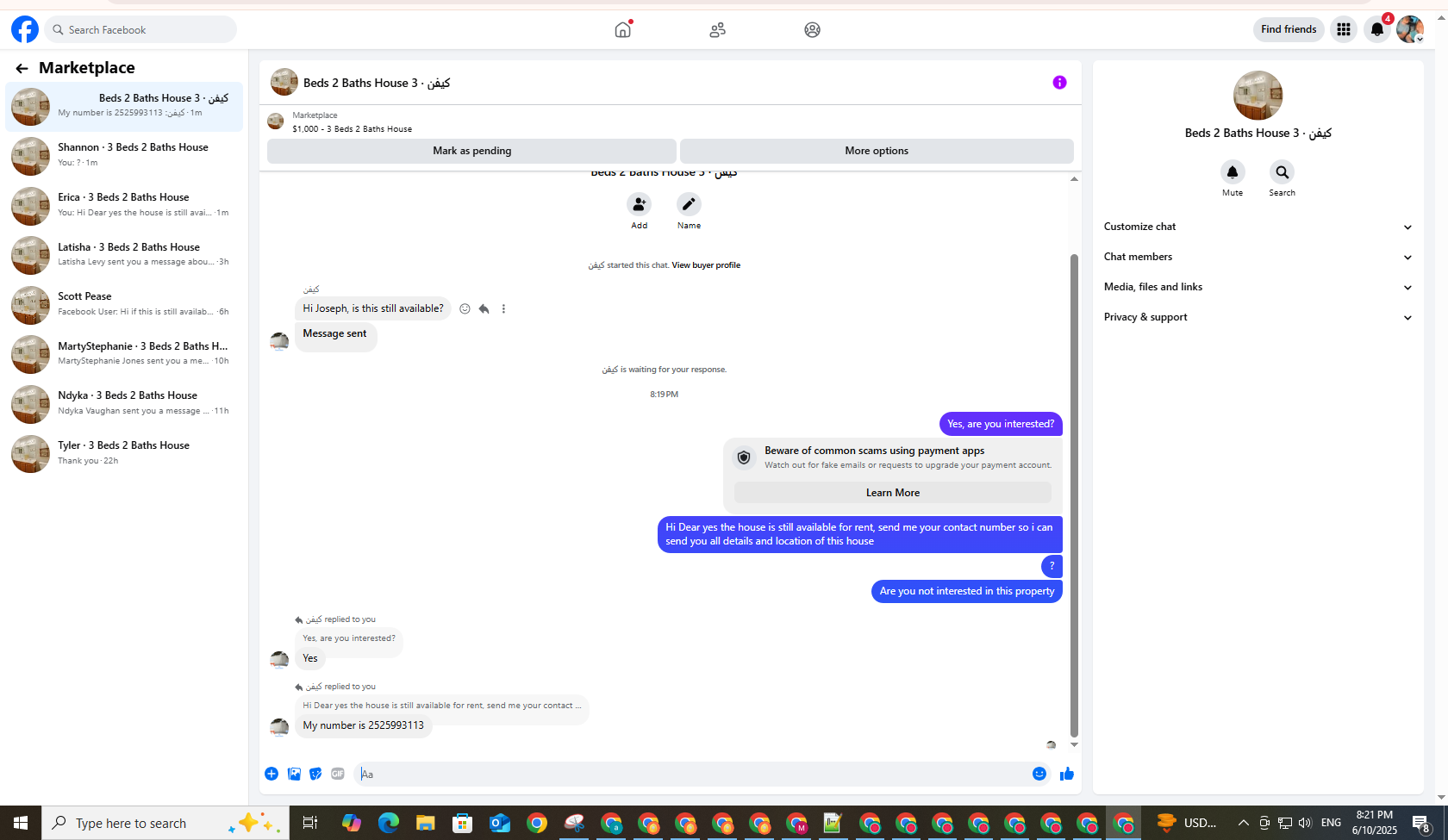The width and height of the screenshot is (1448, 840).
Task: Mute this conversation with the bell icon
Action: pos(1233,172)
